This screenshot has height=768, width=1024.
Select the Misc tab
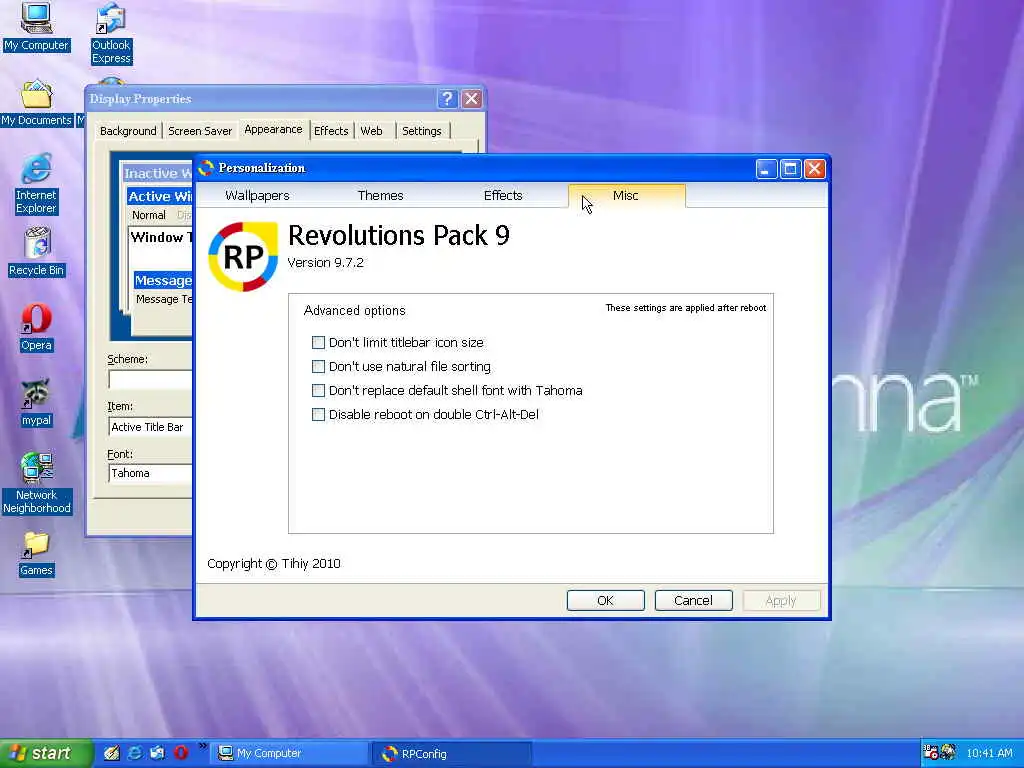[626, 195]
